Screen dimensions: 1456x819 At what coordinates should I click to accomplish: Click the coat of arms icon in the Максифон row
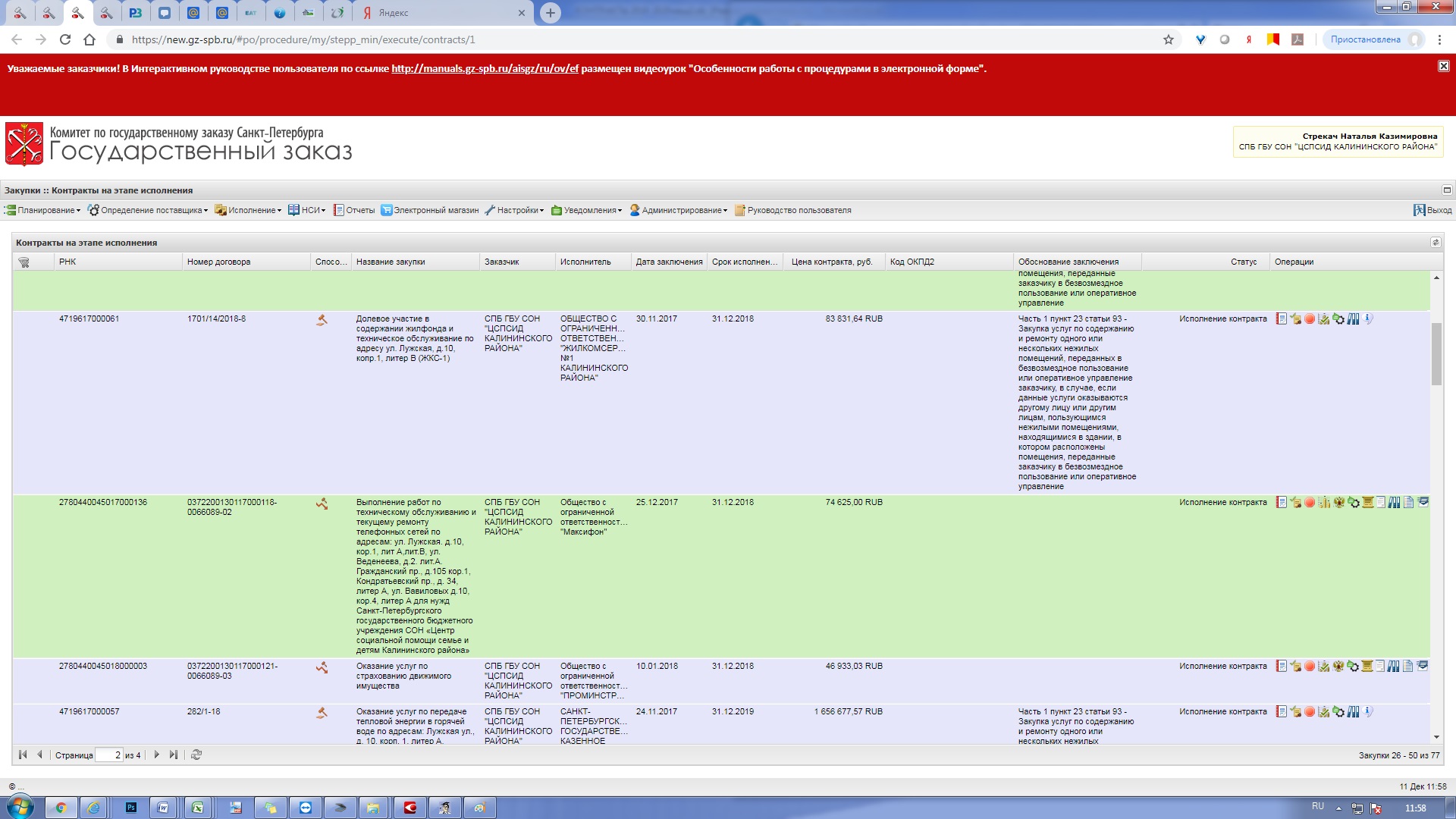click(1339, 503)
